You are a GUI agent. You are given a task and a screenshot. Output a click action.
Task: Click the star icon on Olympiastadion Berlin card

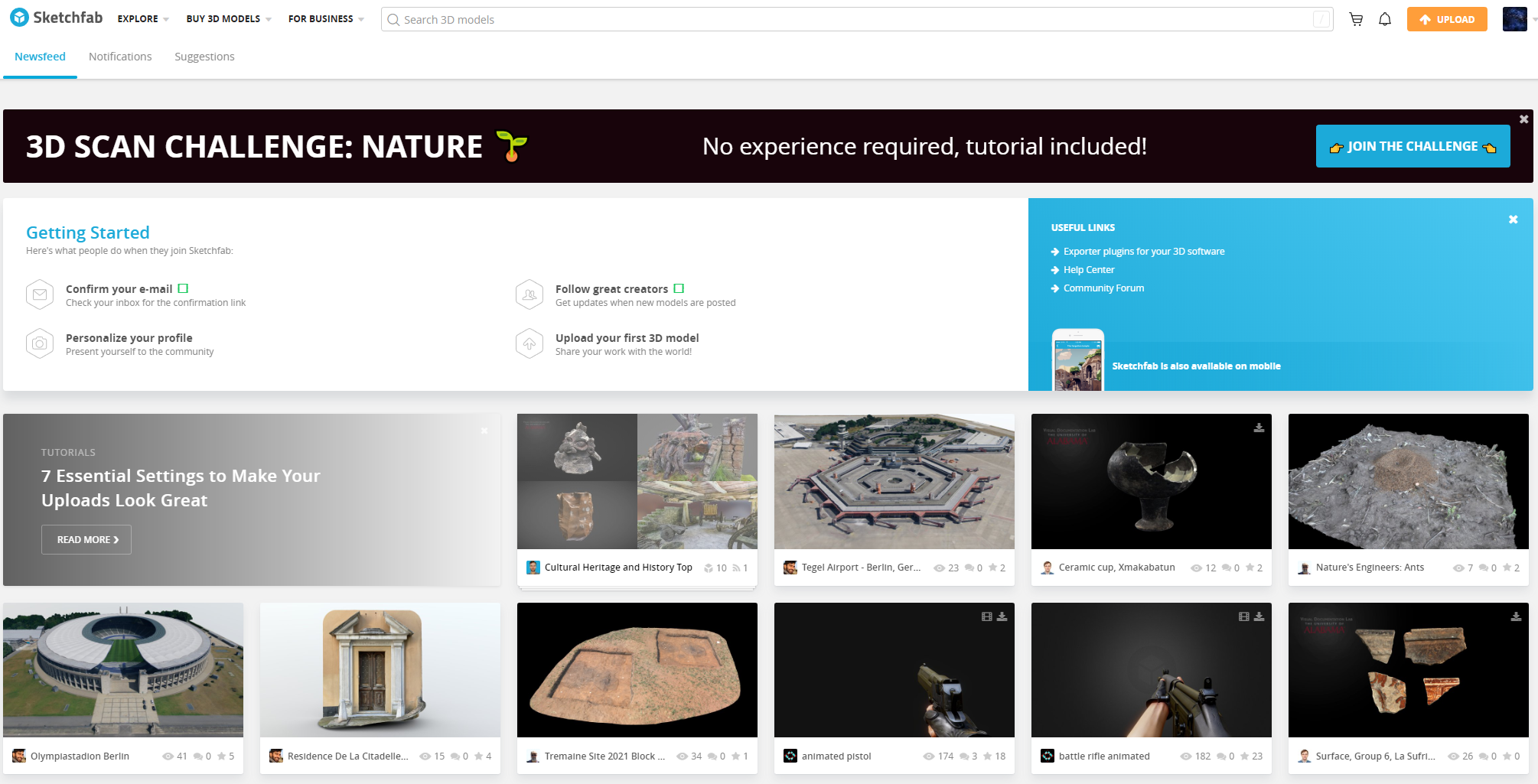point(221,756)
